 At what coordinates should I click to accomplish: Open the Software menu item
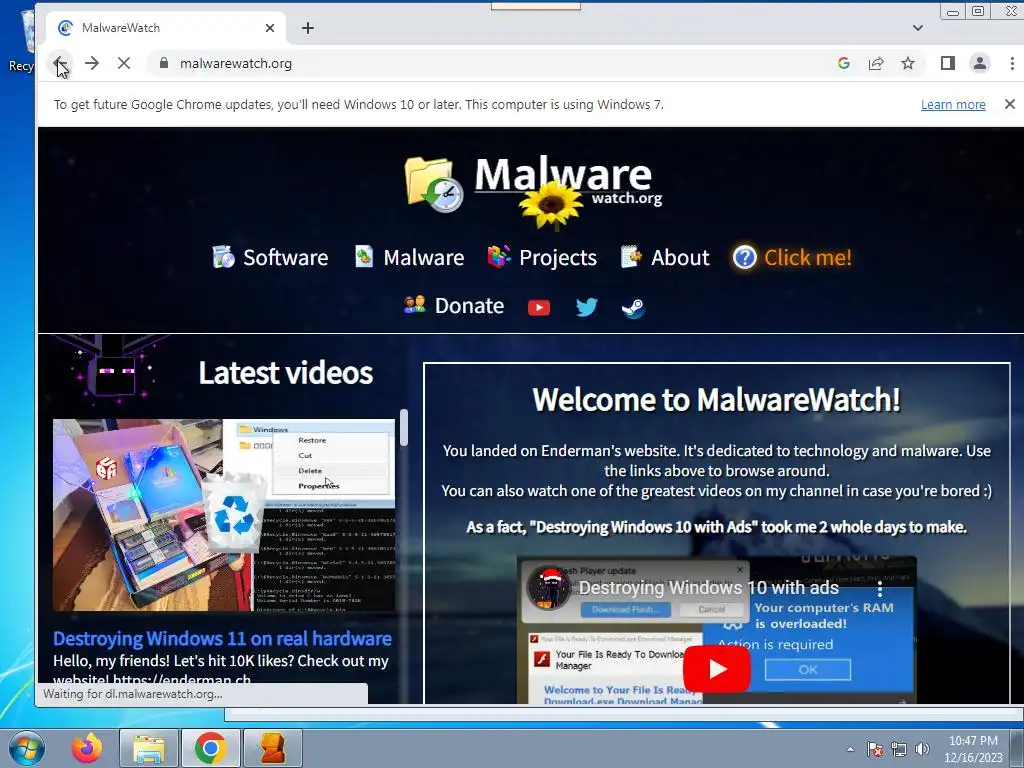[x=270, y=257]
